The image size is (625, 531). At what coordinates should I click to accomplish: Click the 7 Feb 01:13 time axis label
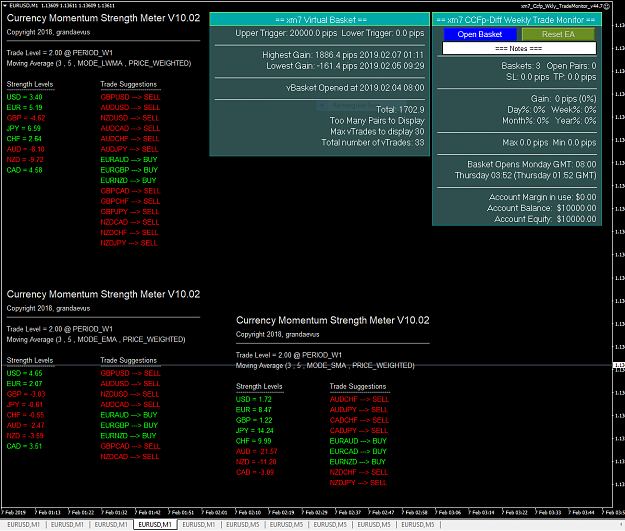48,512
